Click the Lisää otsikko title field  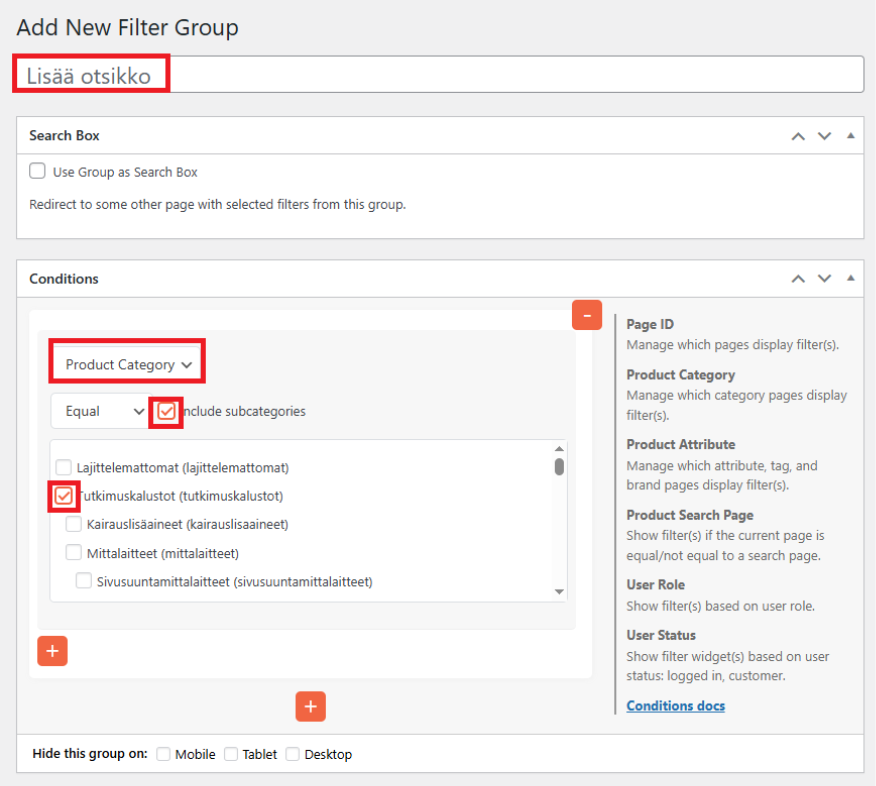440,75
